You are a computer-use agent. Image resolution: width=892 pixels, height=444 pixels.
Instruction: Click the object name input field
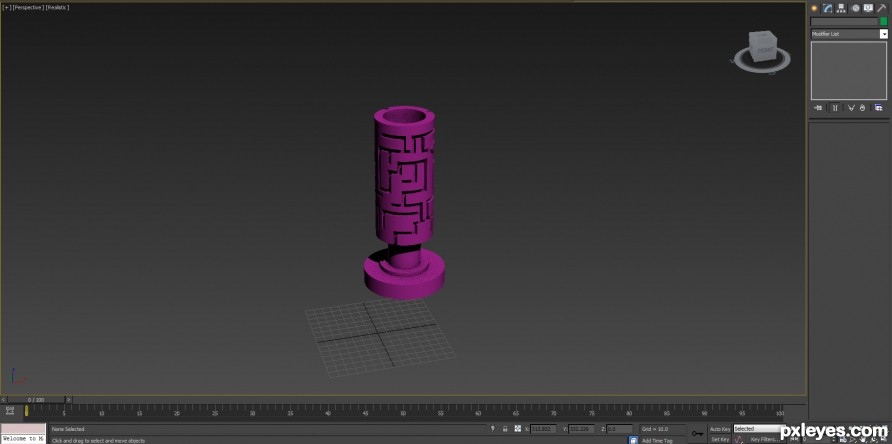(844, 21)
